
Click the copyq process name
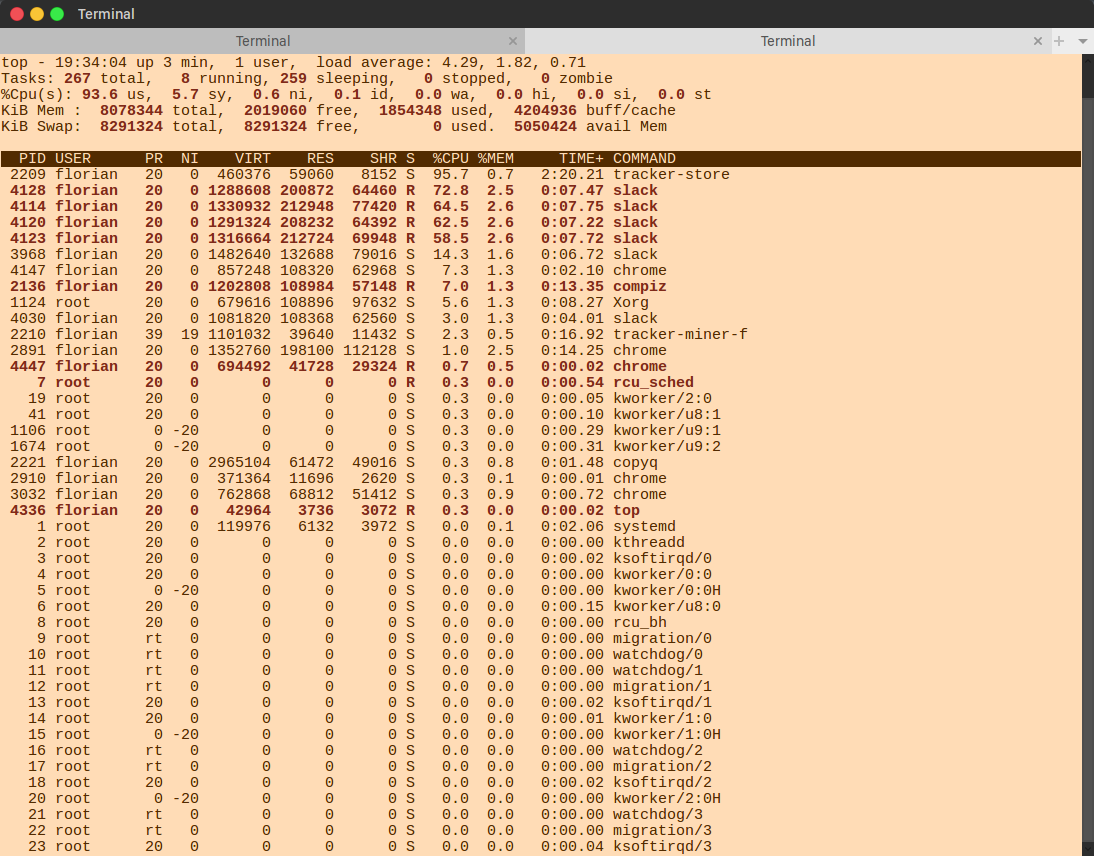coord(635,463)
